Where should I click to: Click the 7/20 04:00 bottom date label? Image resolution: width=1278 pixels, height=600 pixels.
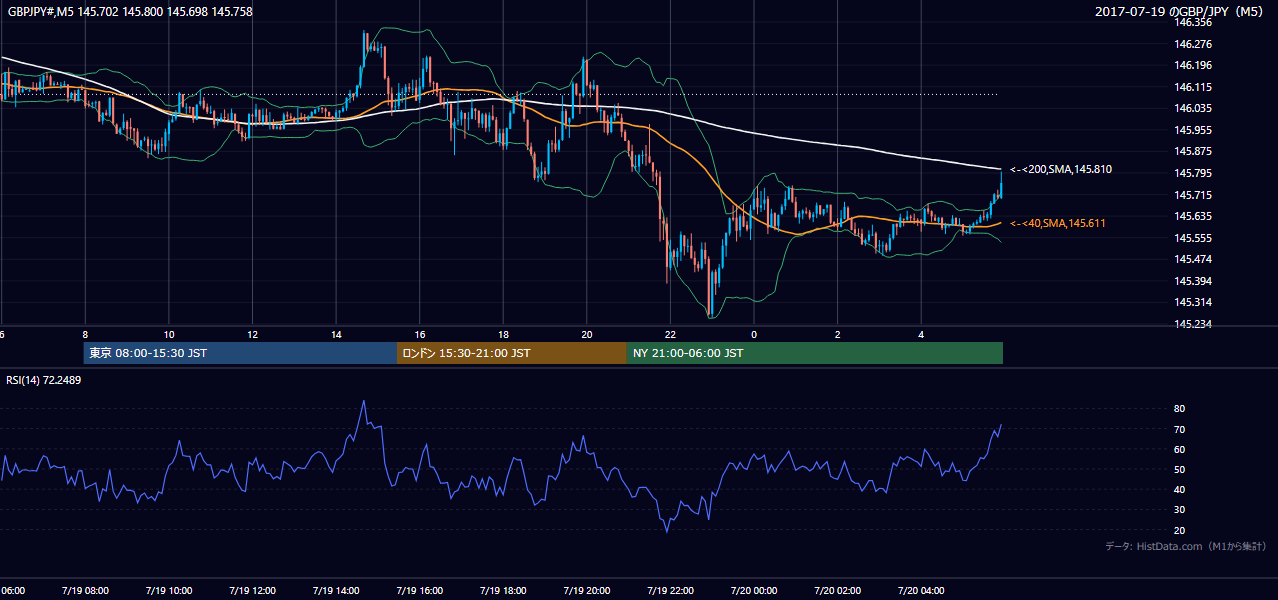[x=922, y=591]
